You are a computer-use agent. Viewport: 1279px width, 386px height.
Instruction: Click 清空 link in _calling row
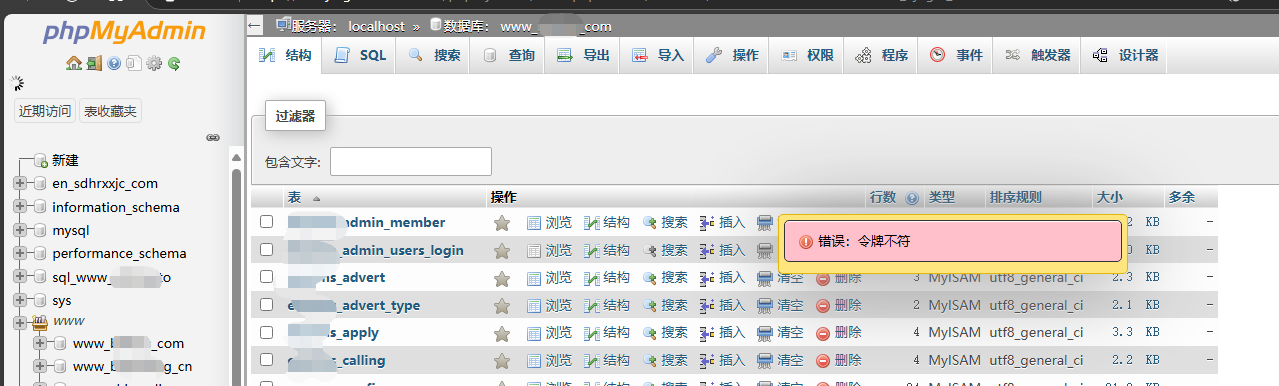(x=790, y=360)
